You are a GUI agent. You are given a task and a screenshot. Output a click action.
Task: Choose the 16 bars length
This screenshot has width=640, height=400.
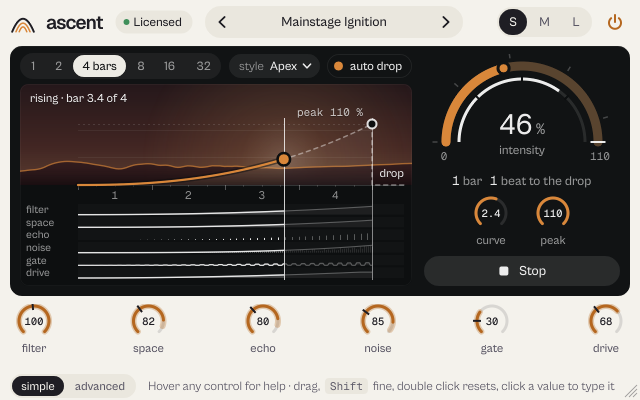(169, 66)
